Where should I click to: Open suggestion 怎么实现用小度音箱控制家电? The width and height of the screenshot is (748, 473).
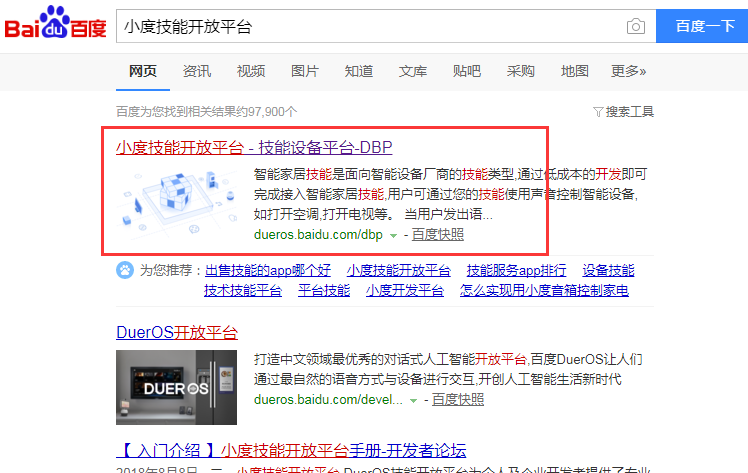tap(544, 290)
